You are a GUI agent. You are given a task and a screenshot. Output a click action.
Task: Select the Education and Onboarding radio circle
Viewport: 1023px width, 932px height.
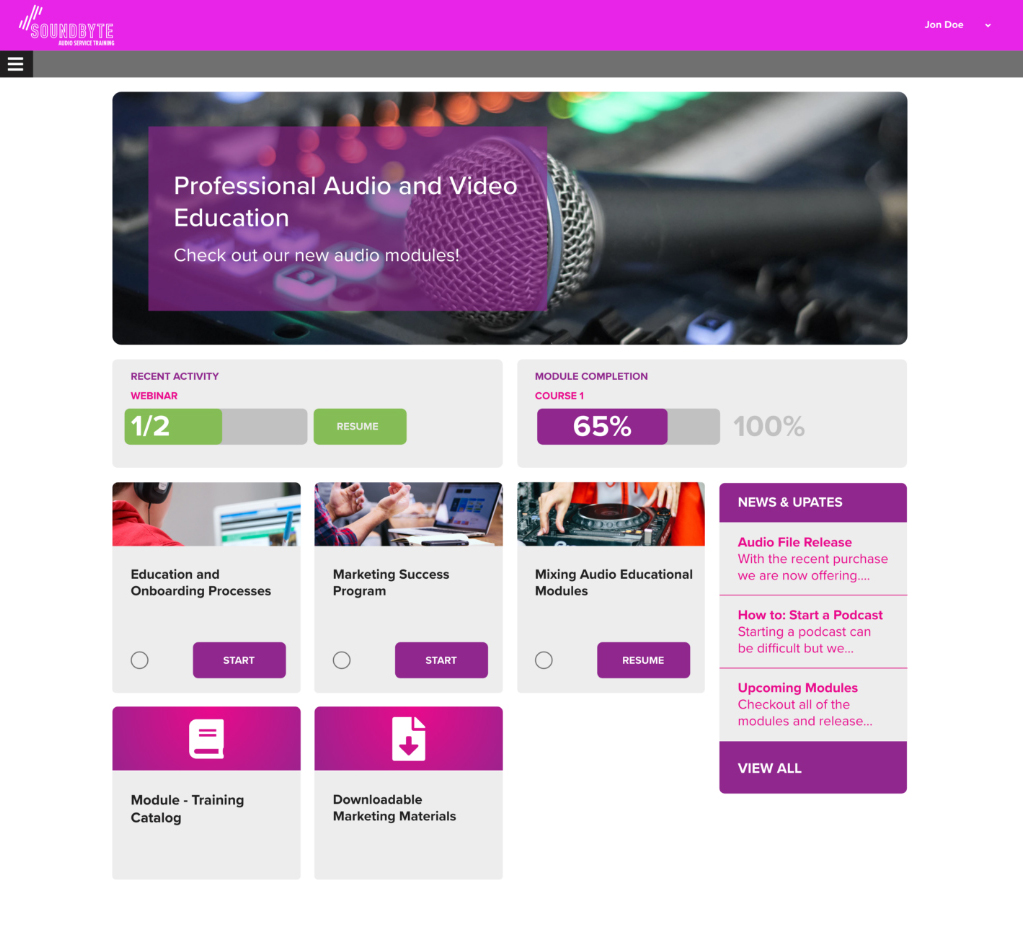tap(140, 660)
